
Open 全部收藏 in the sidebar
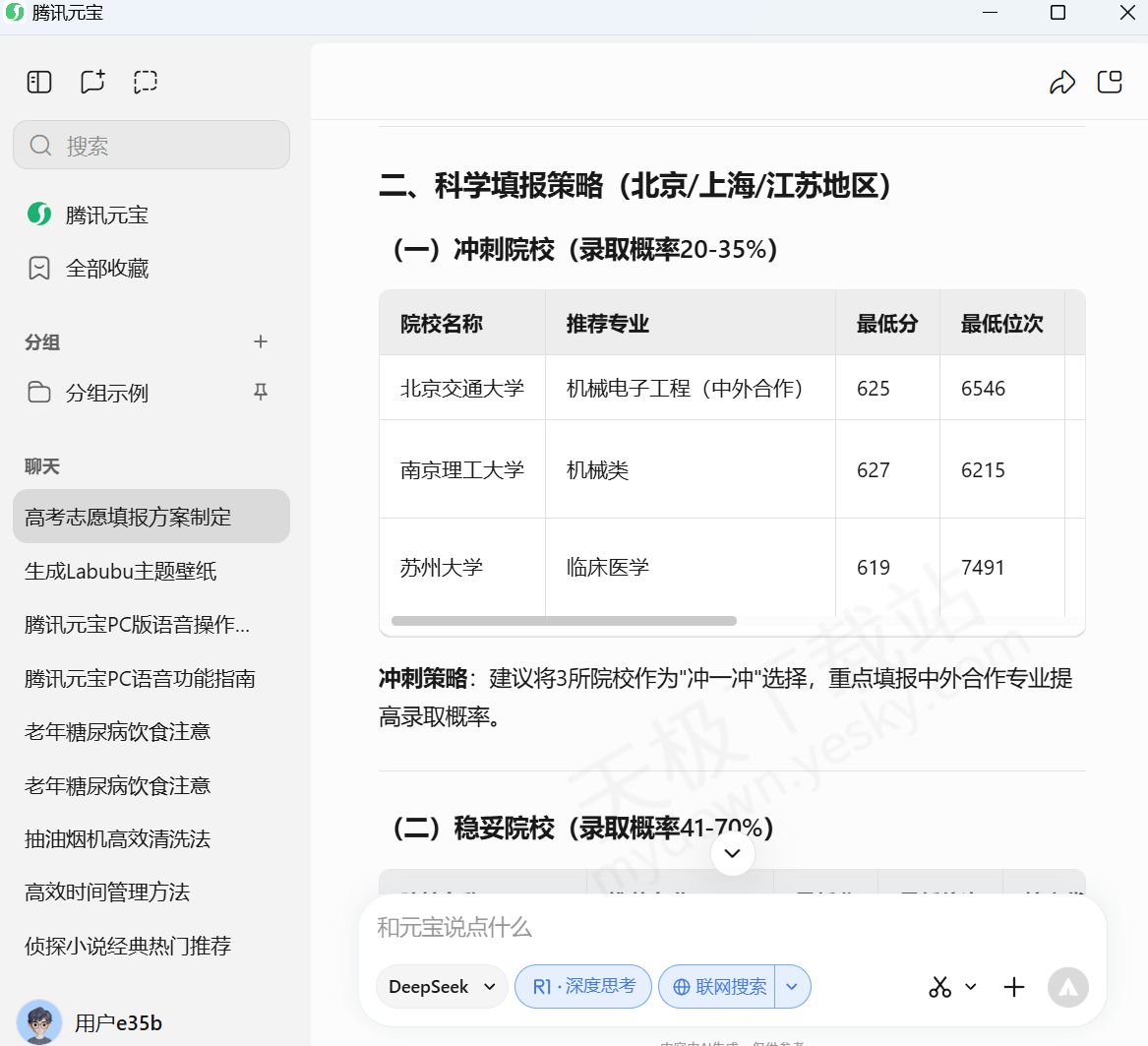(106, 269)
